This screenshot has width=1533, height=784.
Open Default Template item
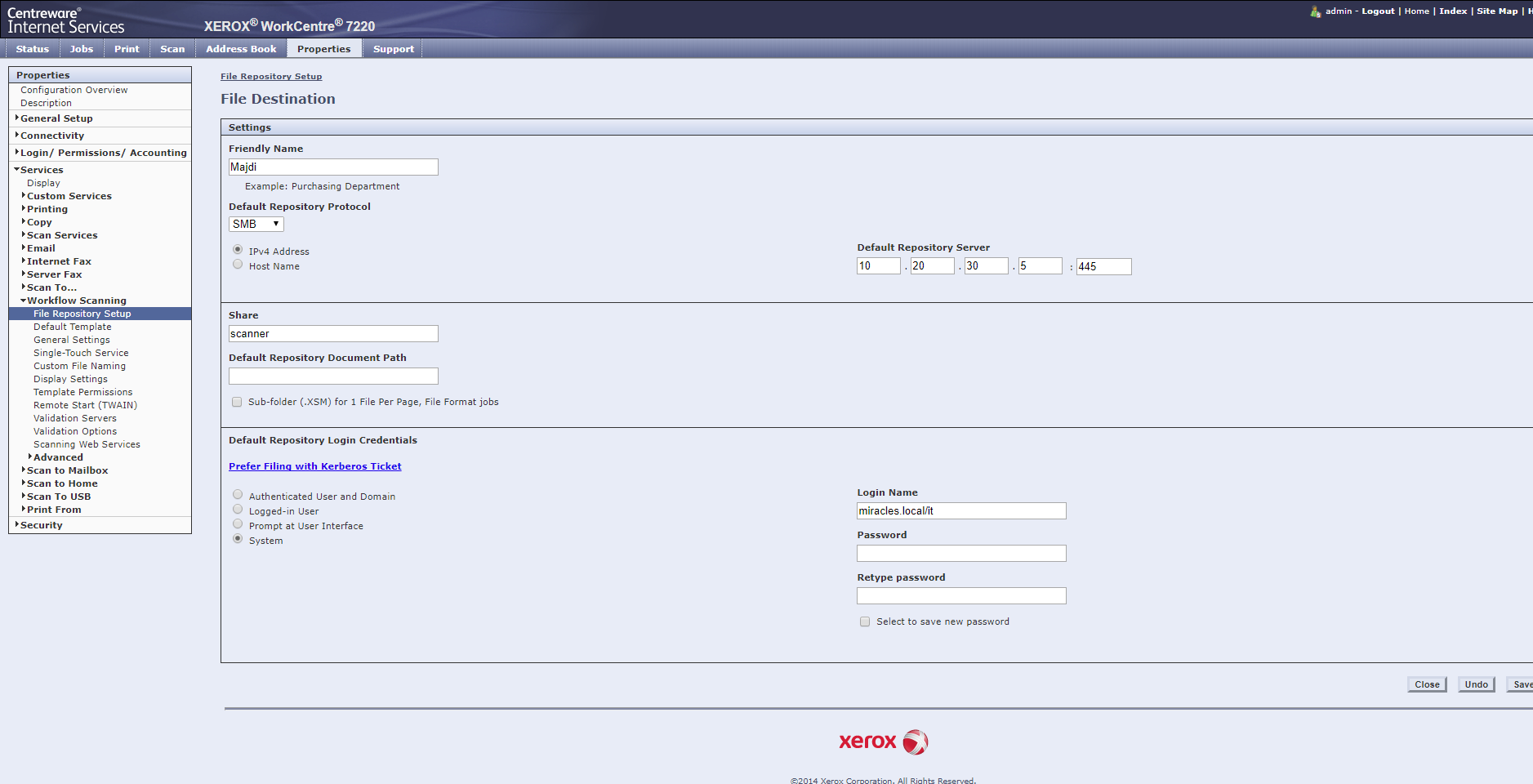(x=73, y=327)
